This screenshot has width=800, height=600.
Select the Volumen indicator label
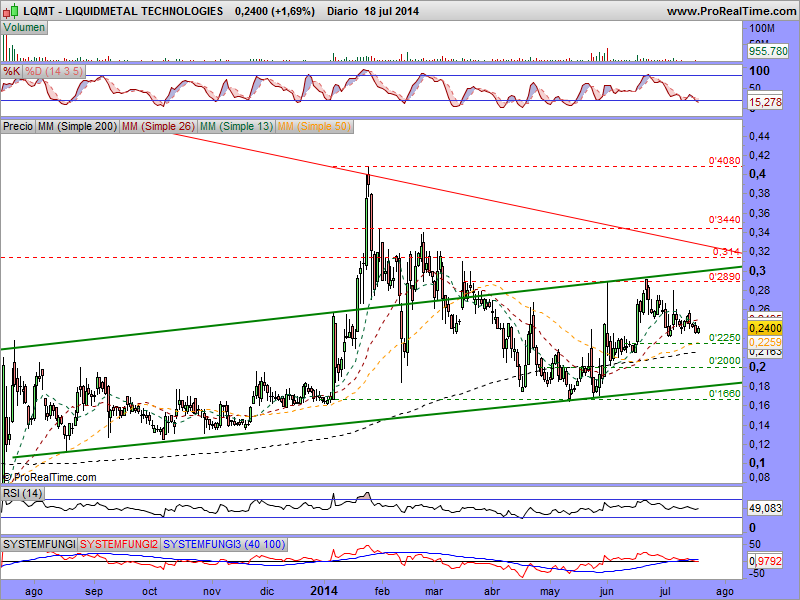coord(24,28)
